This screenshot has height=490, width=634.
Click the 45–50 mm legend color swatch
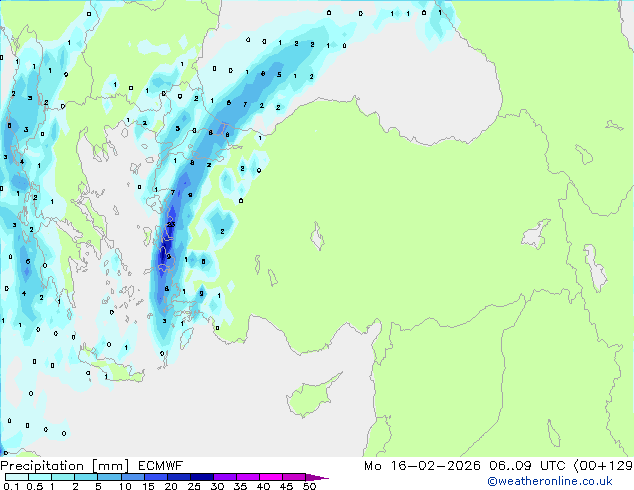294,477
